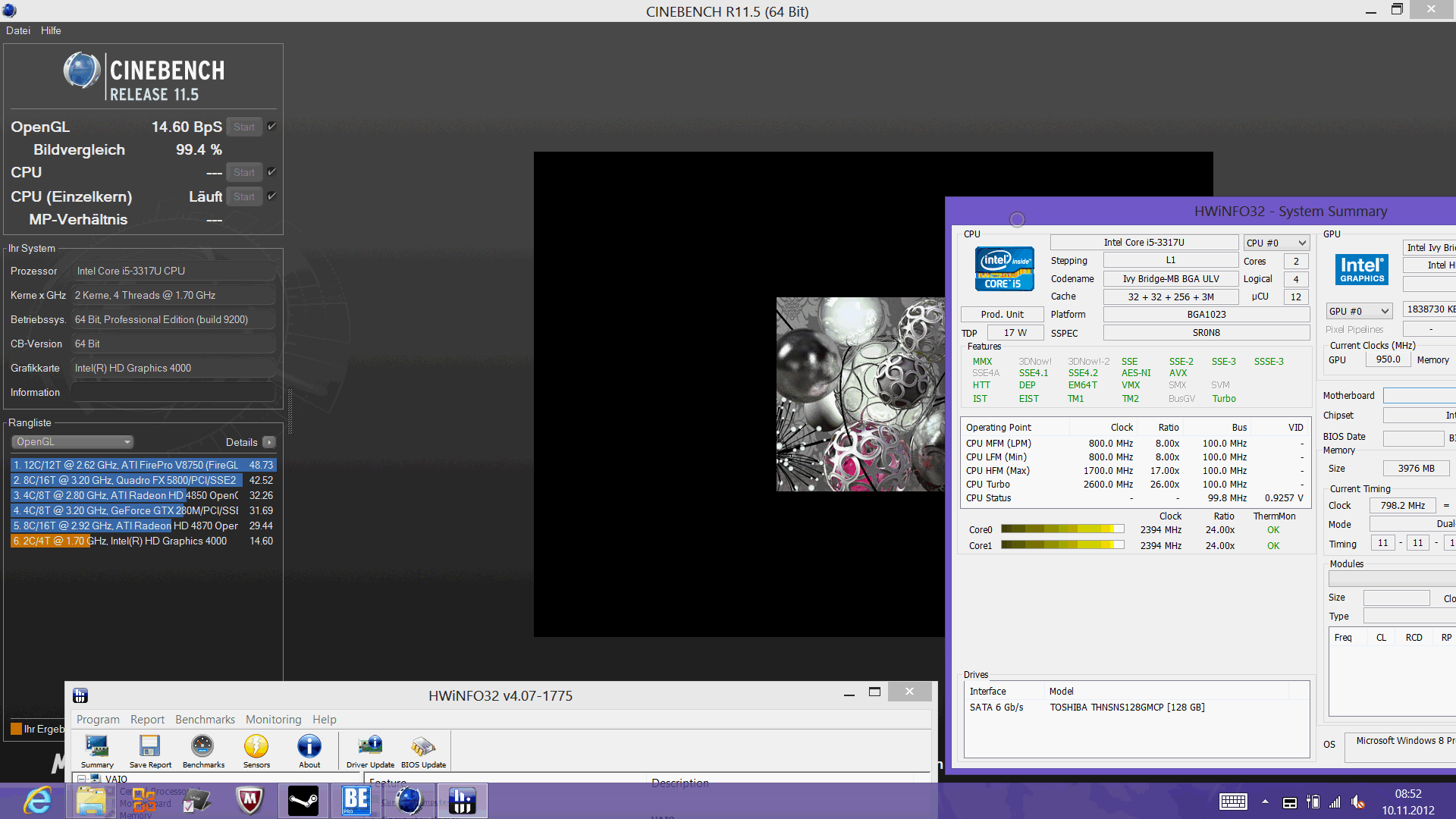Switch to HWiNFO32 via its taskbar icon
The width and height of the screenshot is (1456, 819).
pos(462,801)
